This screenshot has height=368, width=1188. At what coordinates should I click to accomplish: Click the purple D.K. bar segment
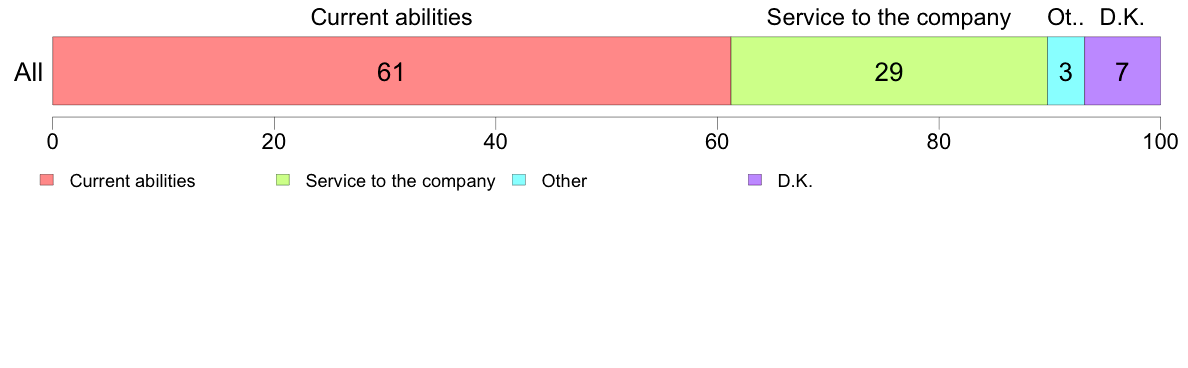1123,70
